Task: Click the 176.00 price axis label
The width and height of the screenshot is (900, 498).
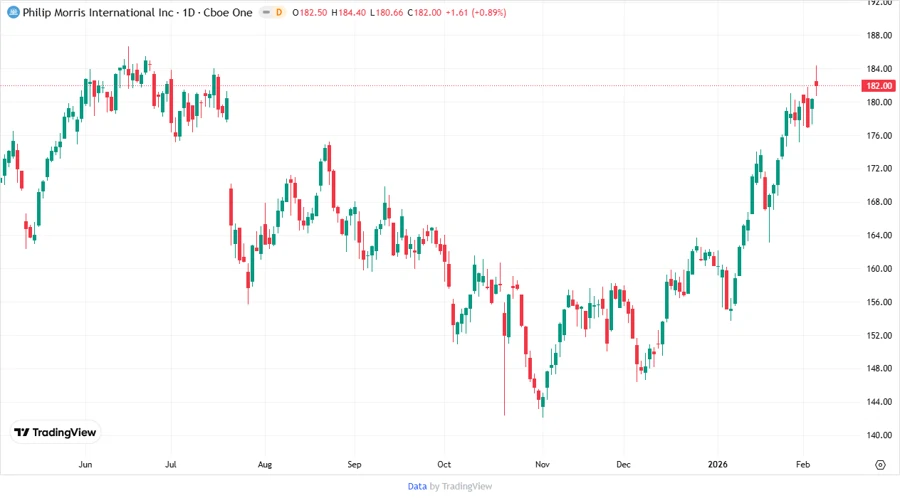Action: click(879, 135)
